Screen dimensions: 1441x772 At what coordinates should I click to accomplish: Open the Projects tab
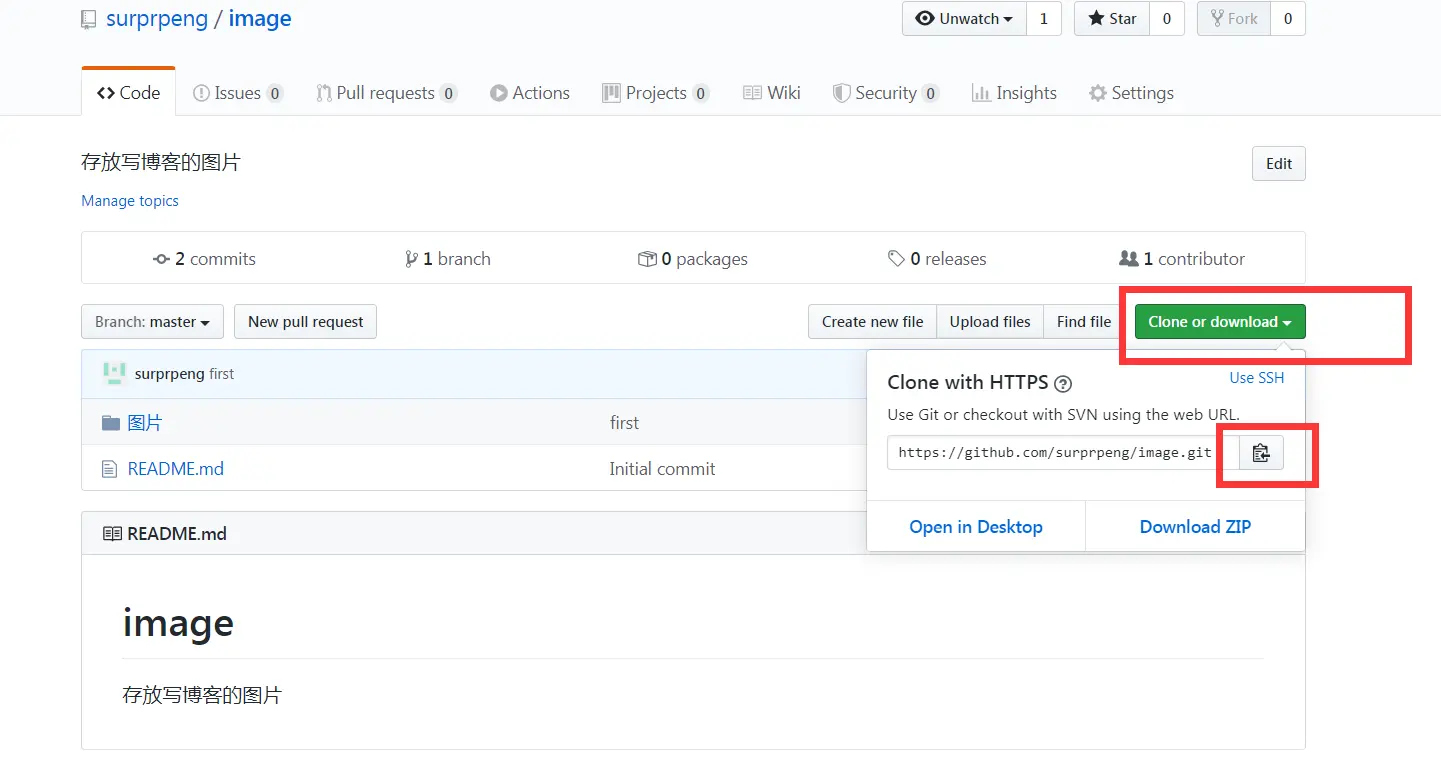[x=656, y=93]
